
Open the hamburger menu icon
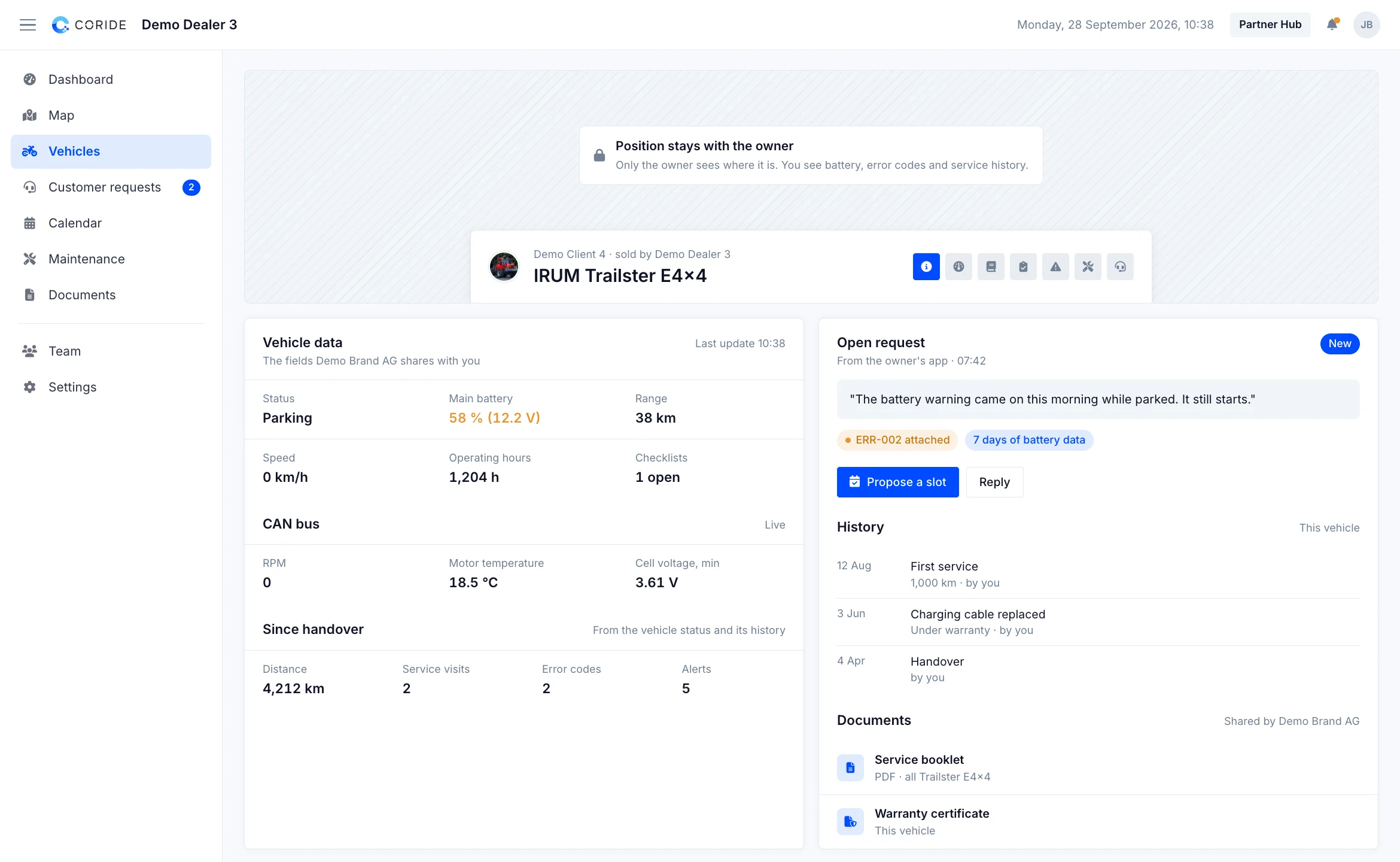click(x=28, y=25)
